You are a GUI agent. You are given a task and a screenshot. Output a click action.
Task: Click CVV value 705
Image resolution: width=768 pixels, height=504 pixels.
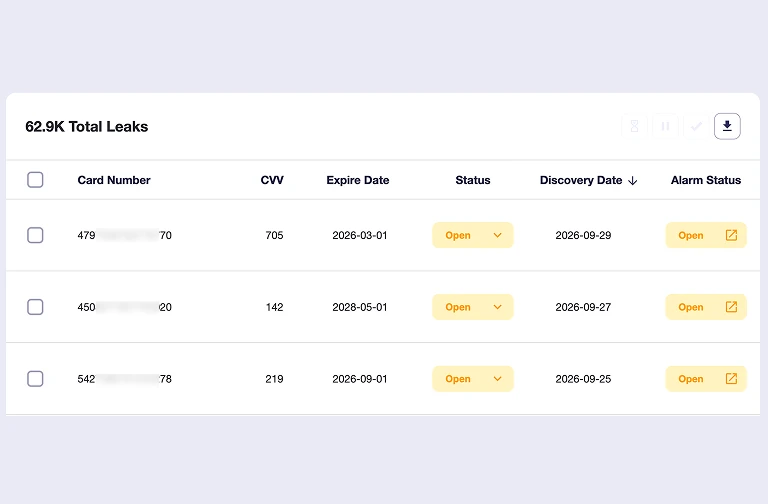pyautogui.click(x=274, y=235)
